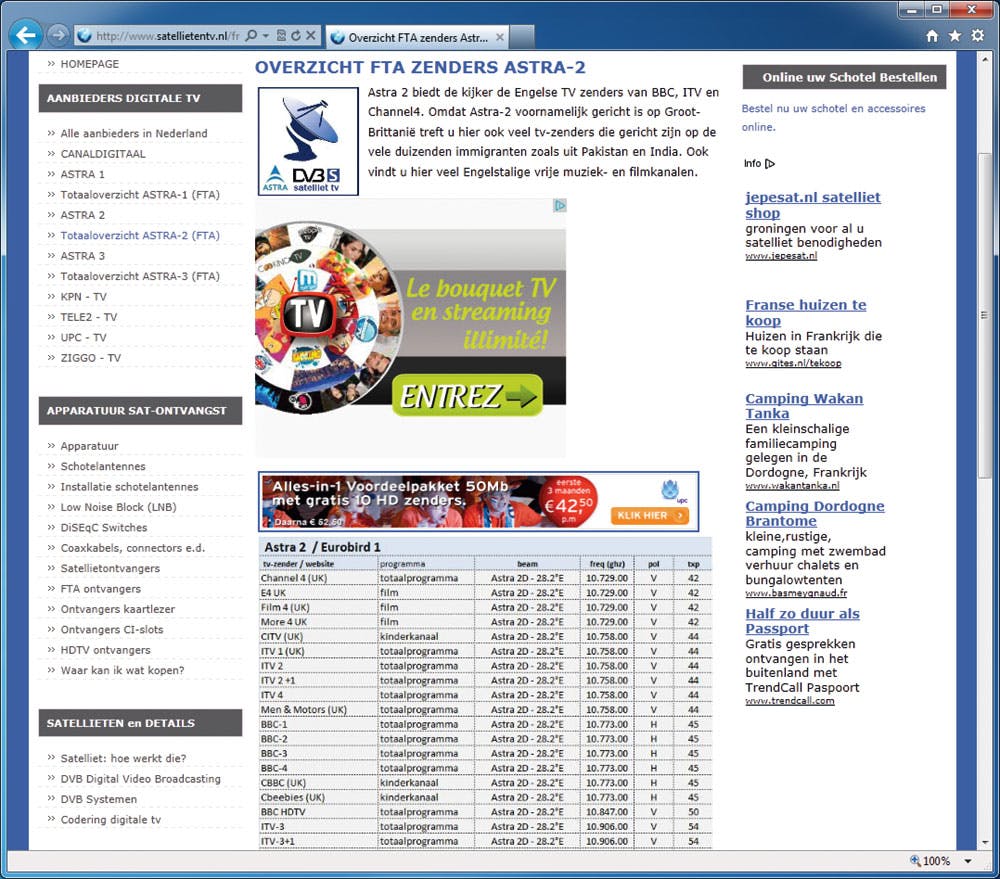Click the Astra DVB-S satelliet tv logo
The height and width of the screenshot is (879, 1000).
tap(308, 141)
